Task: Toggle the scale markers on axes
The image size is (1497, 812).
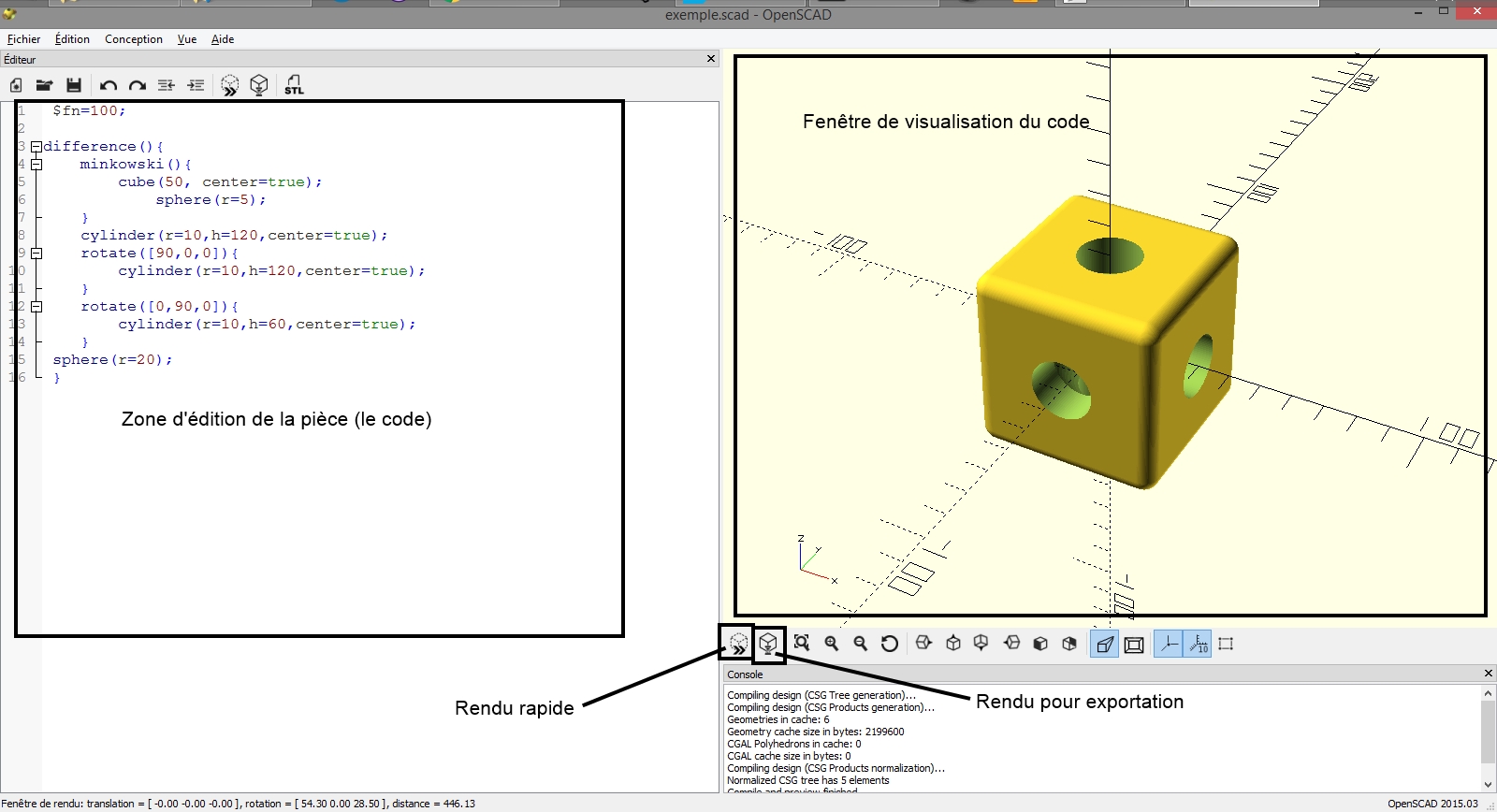Action: [1199, 644]
